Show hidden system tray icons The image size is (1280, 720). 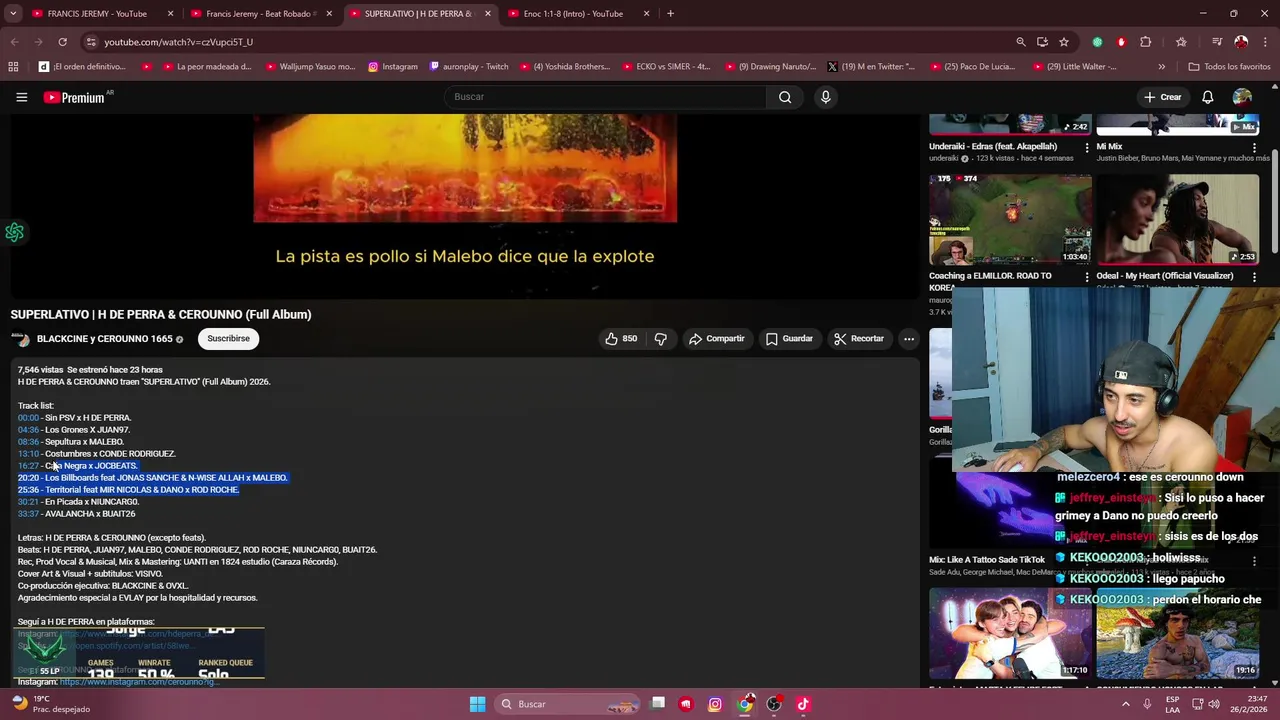click(1125, 704)
